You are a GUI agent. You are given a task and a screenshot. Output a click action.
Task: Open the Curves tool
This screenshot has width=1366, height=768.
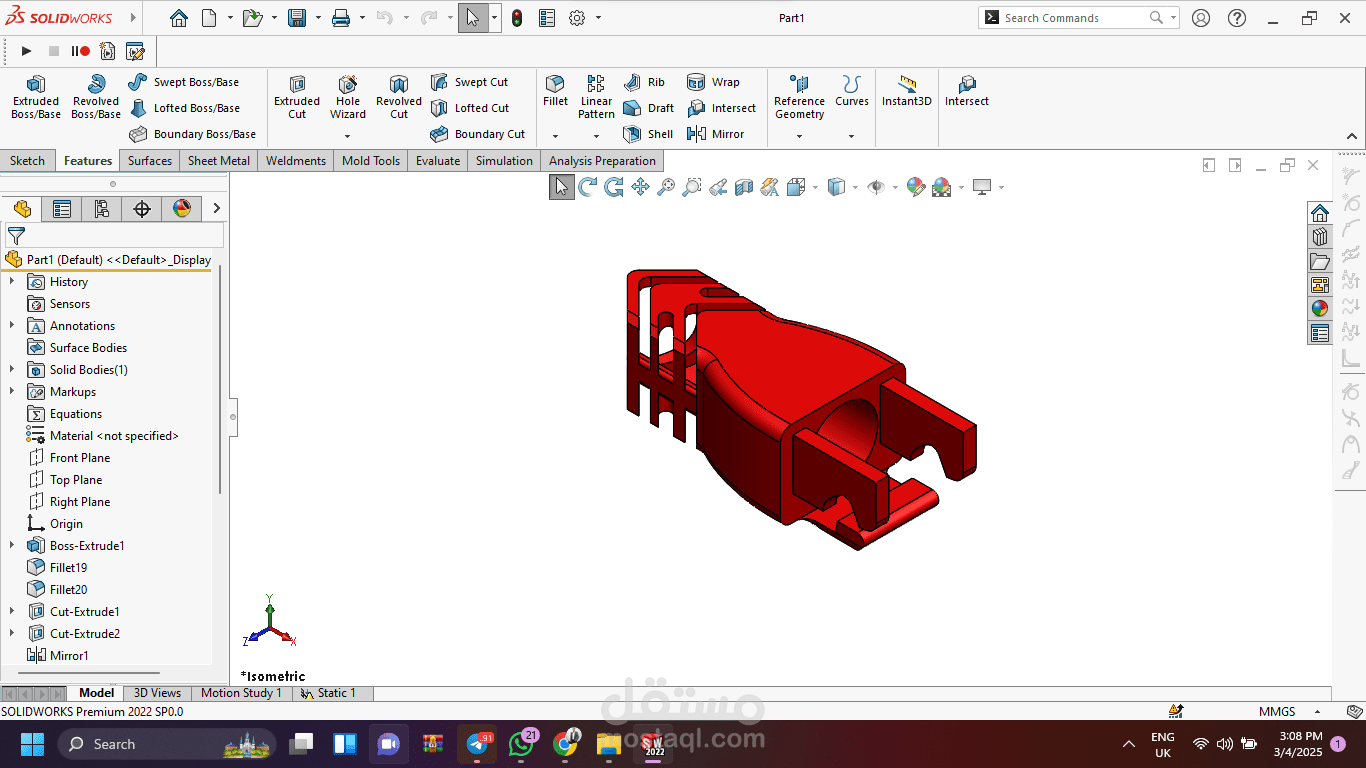coord(851,90)
